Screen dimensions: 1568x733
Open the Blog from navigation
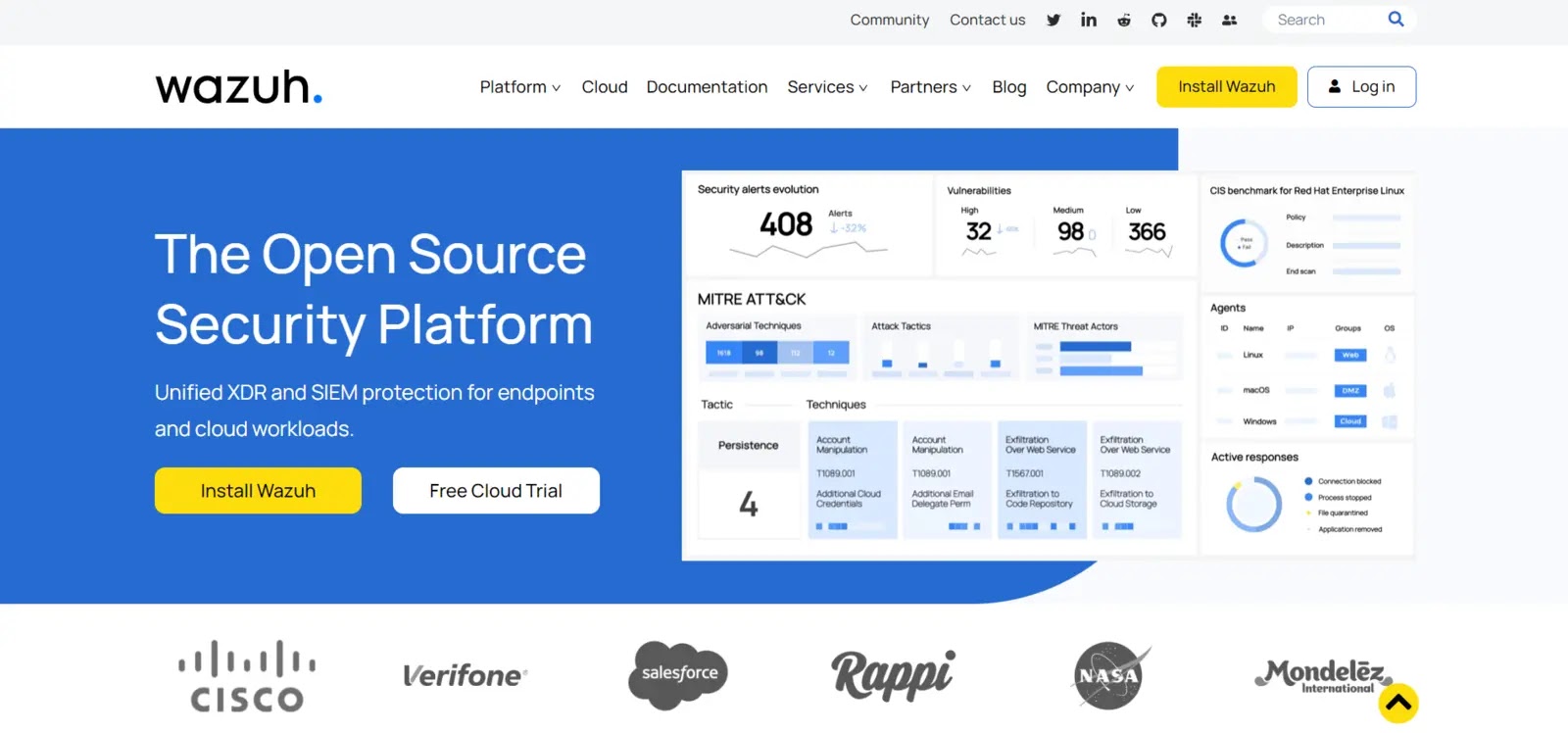(1009, 87)
